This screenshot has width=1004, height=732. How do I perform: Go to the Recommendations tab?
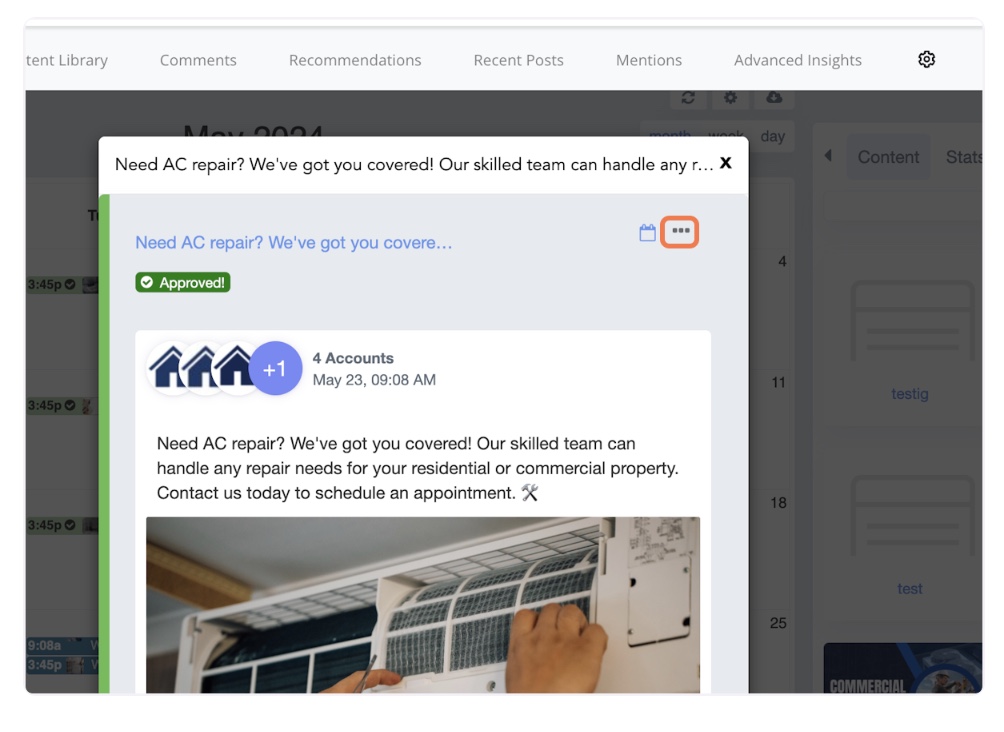point(355,60)
